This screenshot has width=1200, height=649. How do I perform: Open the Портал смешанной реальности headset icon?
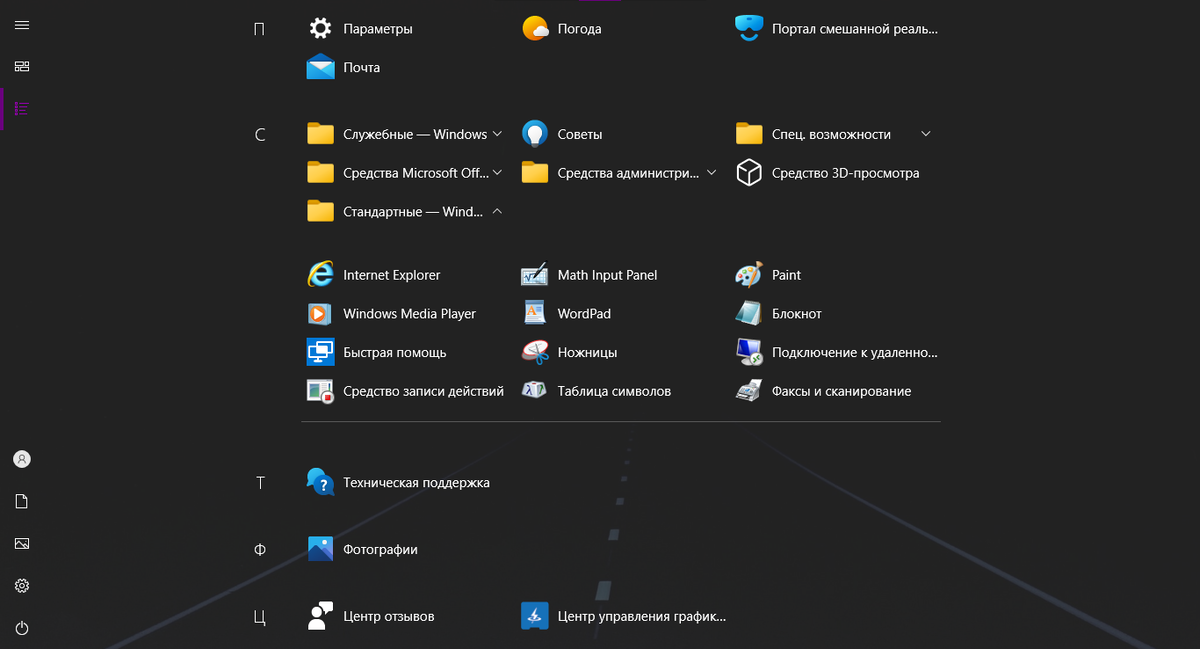[749, 28]
